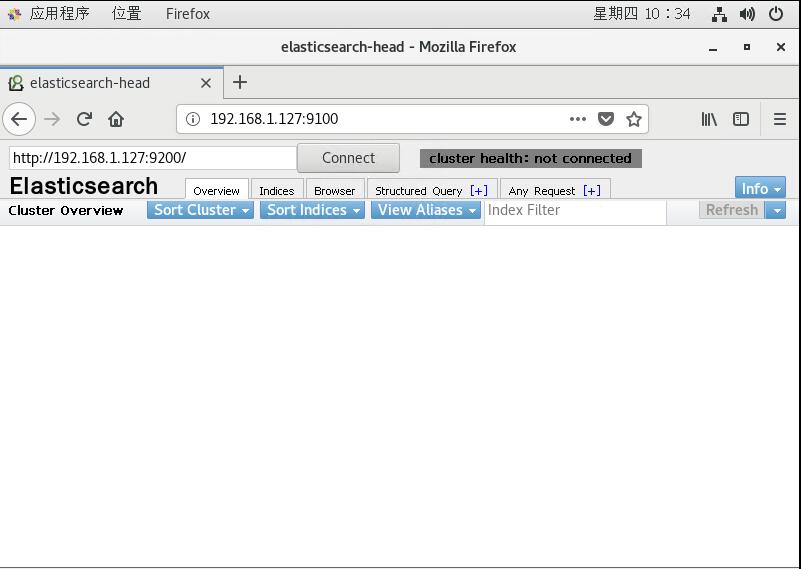The width and height of the screenshot is (801, 569).
Task: Open the Info dropdown
Action: [760, 188]
